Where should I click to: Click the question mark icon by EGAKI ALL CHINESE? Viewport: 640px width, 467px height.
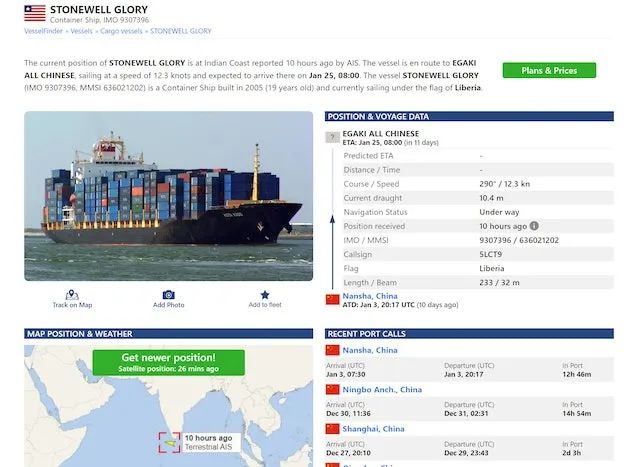(332, 137)
